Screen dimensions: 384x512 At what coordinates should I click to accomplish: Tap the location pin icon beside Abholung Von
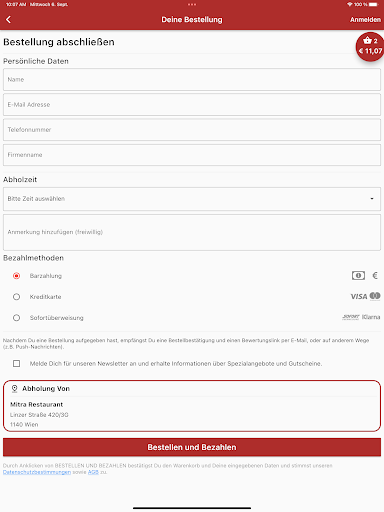click(14, 389)
